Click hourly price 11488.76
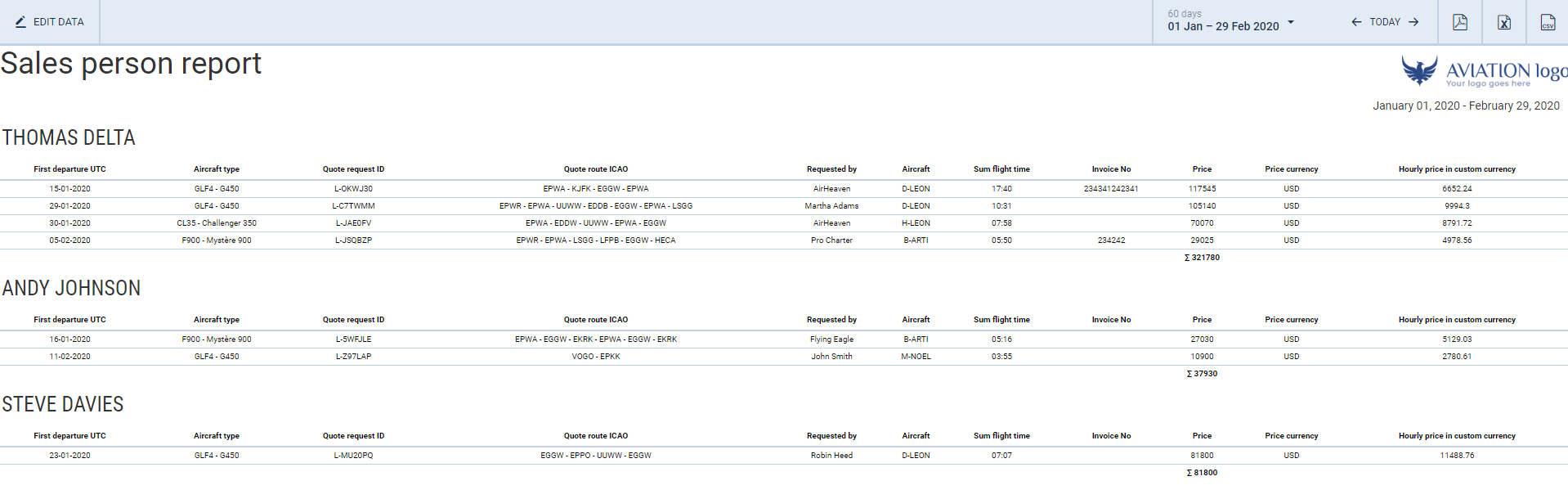 (x=1457, y=456)
